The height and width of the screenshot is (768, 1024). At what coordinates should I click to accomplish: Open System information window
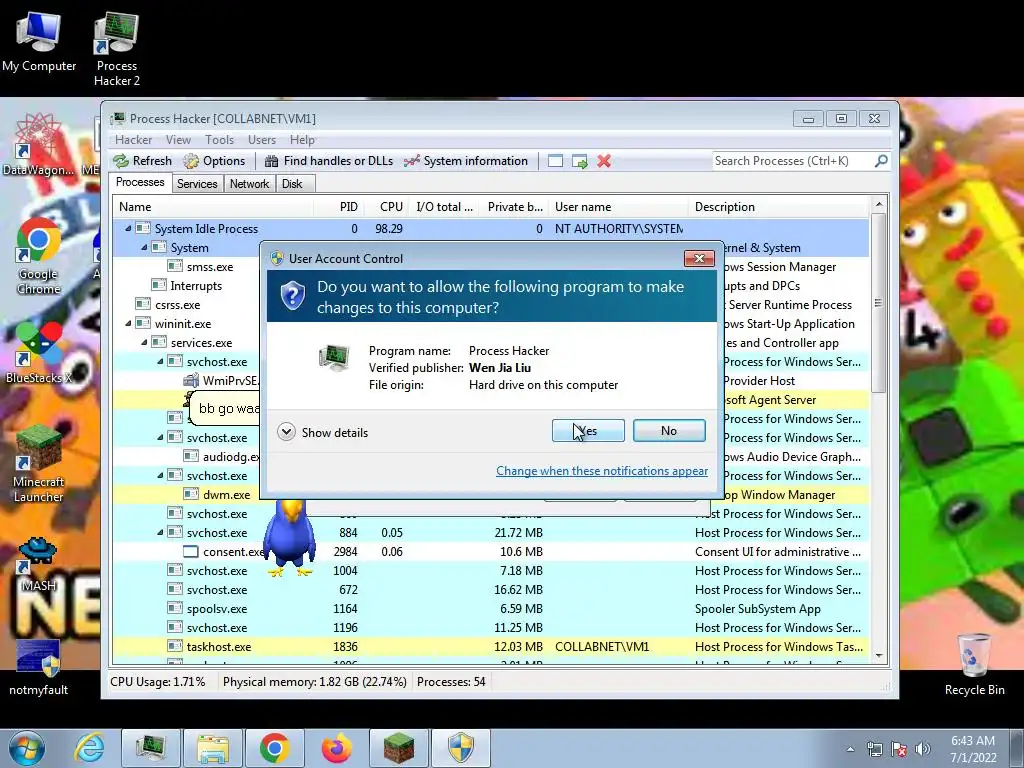(x=465, y=161)
